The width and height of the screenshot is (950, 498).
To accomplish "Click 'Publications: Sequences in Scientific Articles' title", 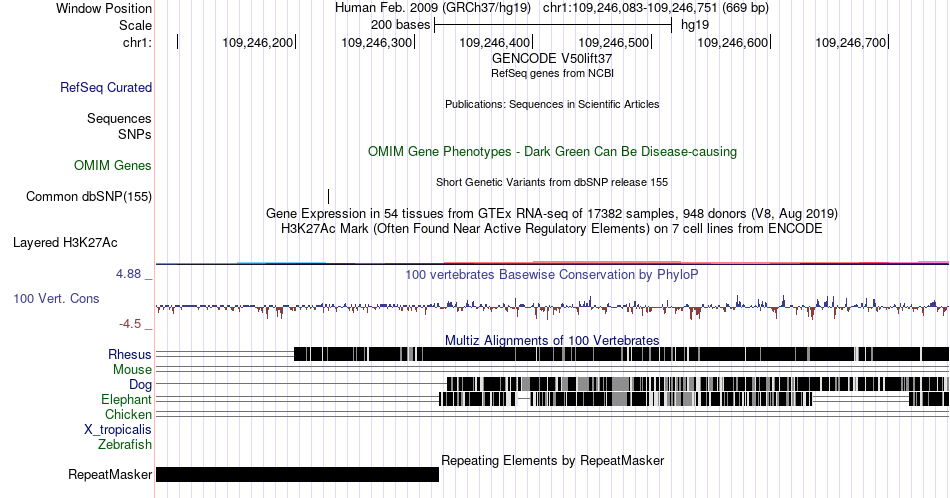I will tap(552, 104).
